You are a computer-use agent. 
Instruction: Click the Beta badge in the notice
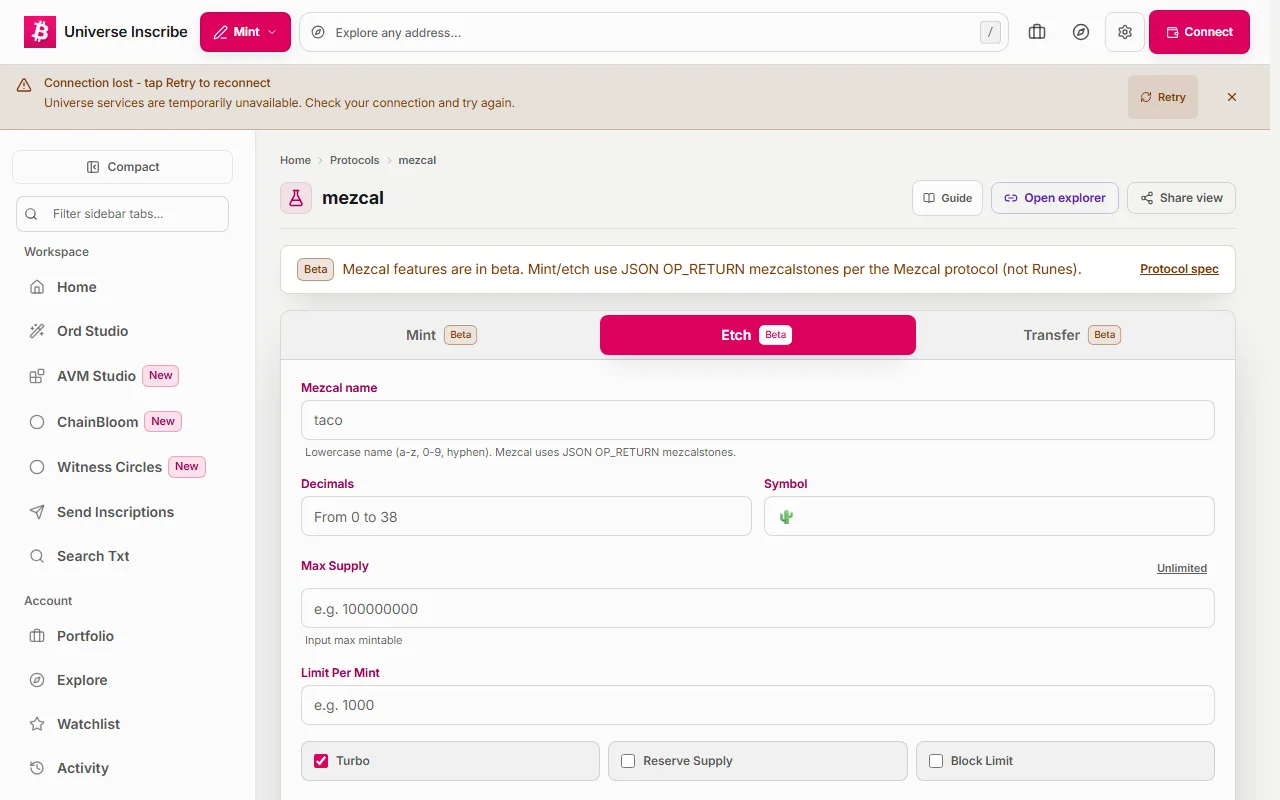click(316, 269)
